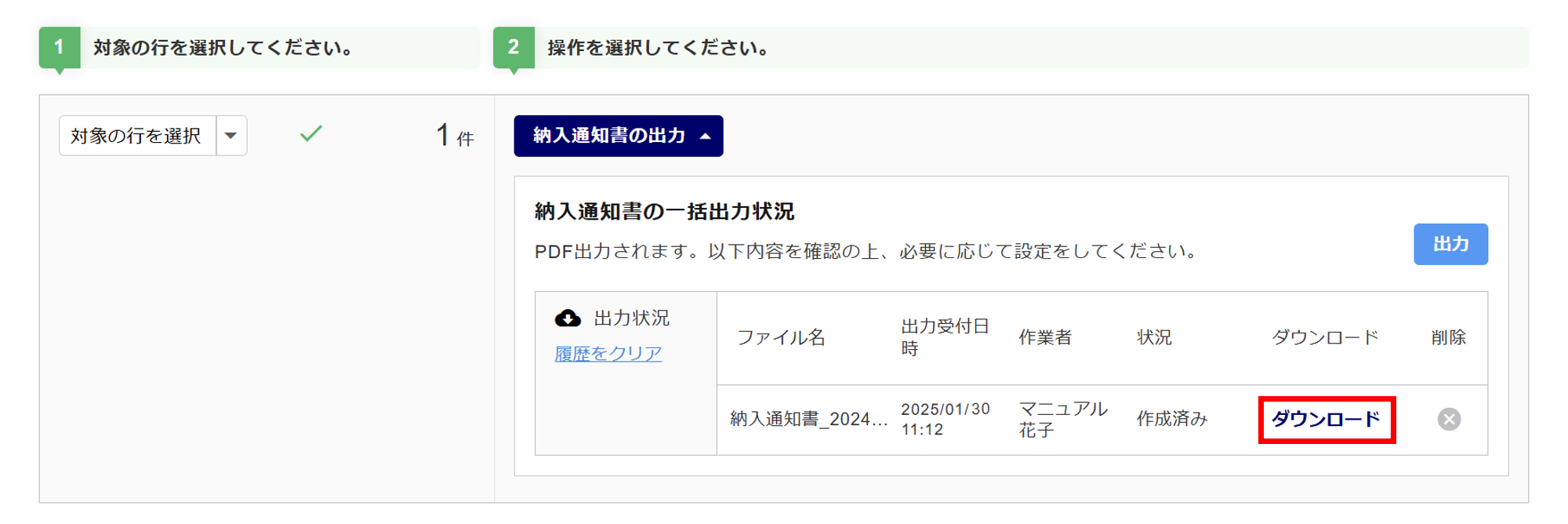This screenshot has height=524, width=1568.
Task: Click the 対象の行を選択 button
Action: point(137,136)
